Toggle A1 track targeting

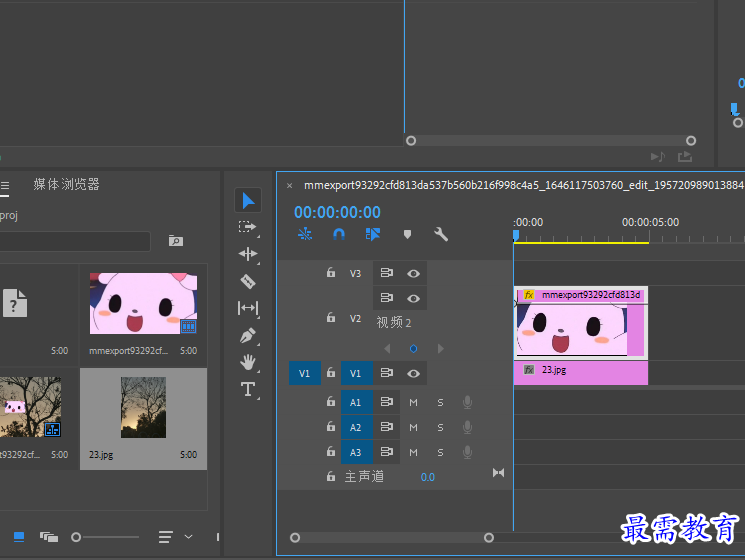coord(356,402)
